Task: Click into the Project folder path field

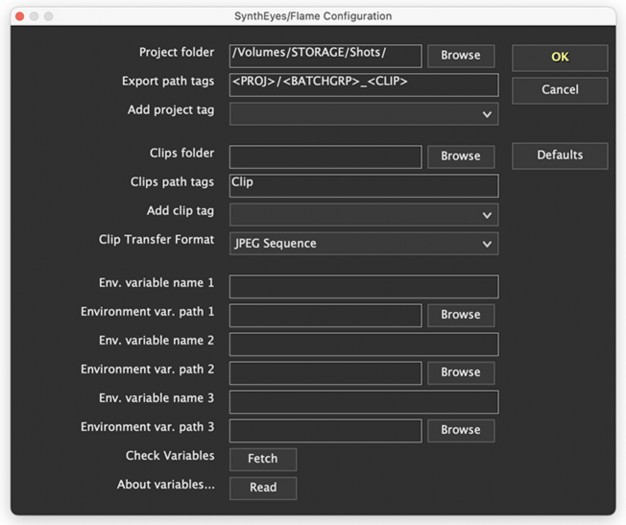Action: click(x=325, y=55)
